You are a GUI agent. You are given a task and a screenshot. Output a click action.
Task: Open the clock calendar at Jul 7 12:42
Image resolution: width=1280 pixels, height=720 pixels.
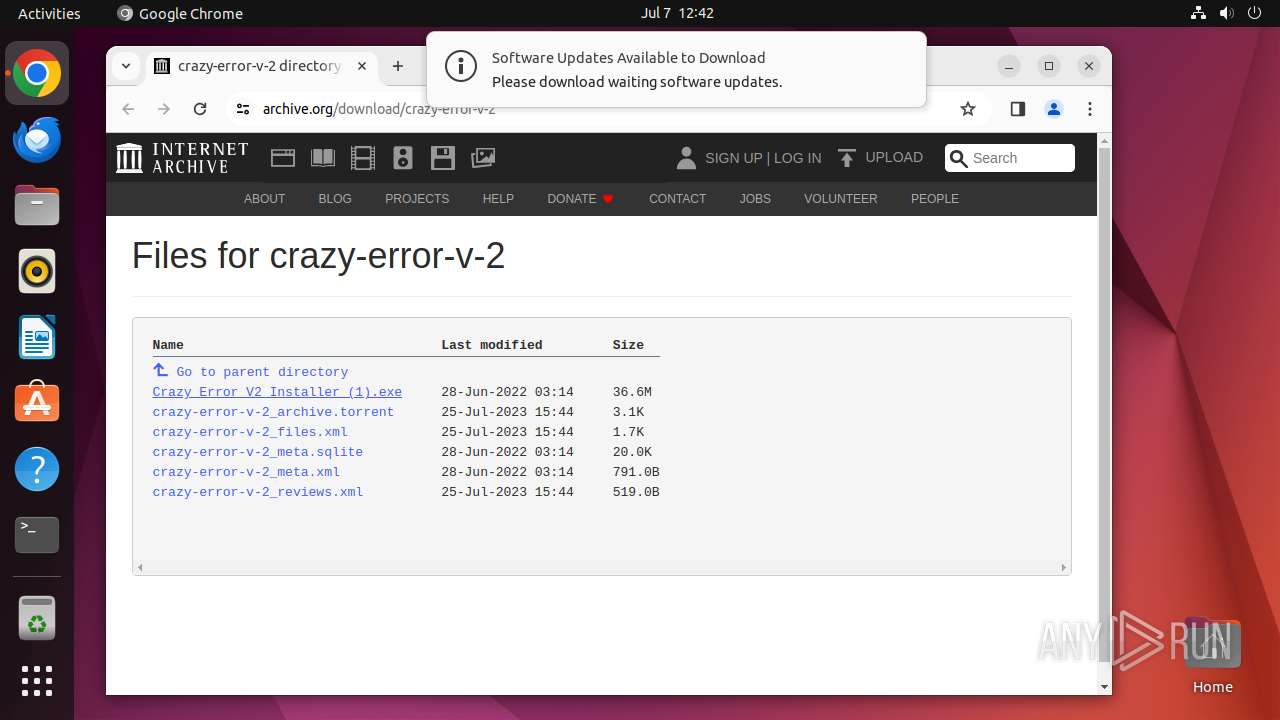(677, 13)
